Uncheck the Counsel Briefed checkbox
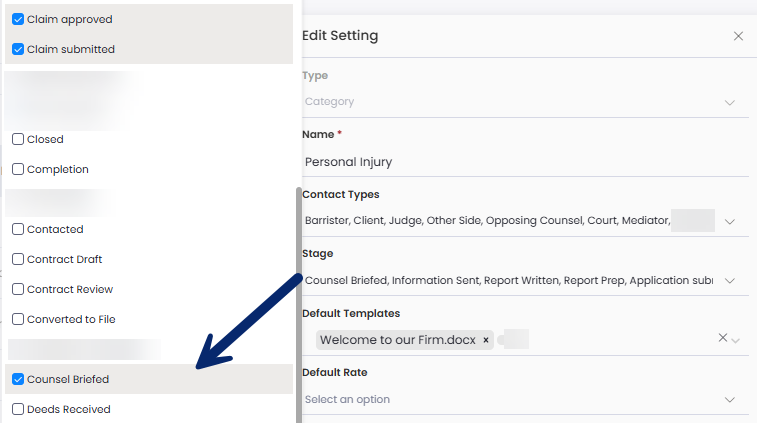Image resolution: width=757 pixels, height=423 pixels. 18,379
